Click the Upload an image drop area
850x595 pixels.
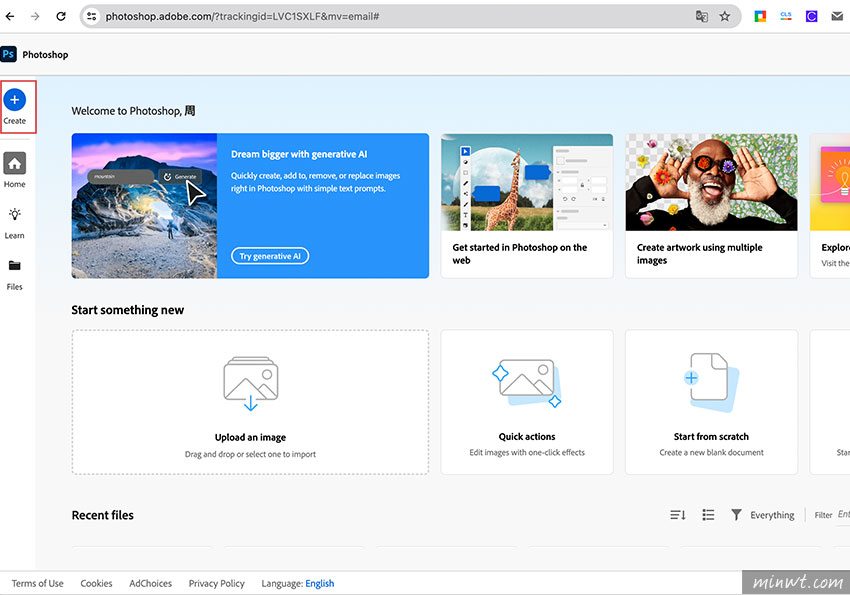point(250,402)
